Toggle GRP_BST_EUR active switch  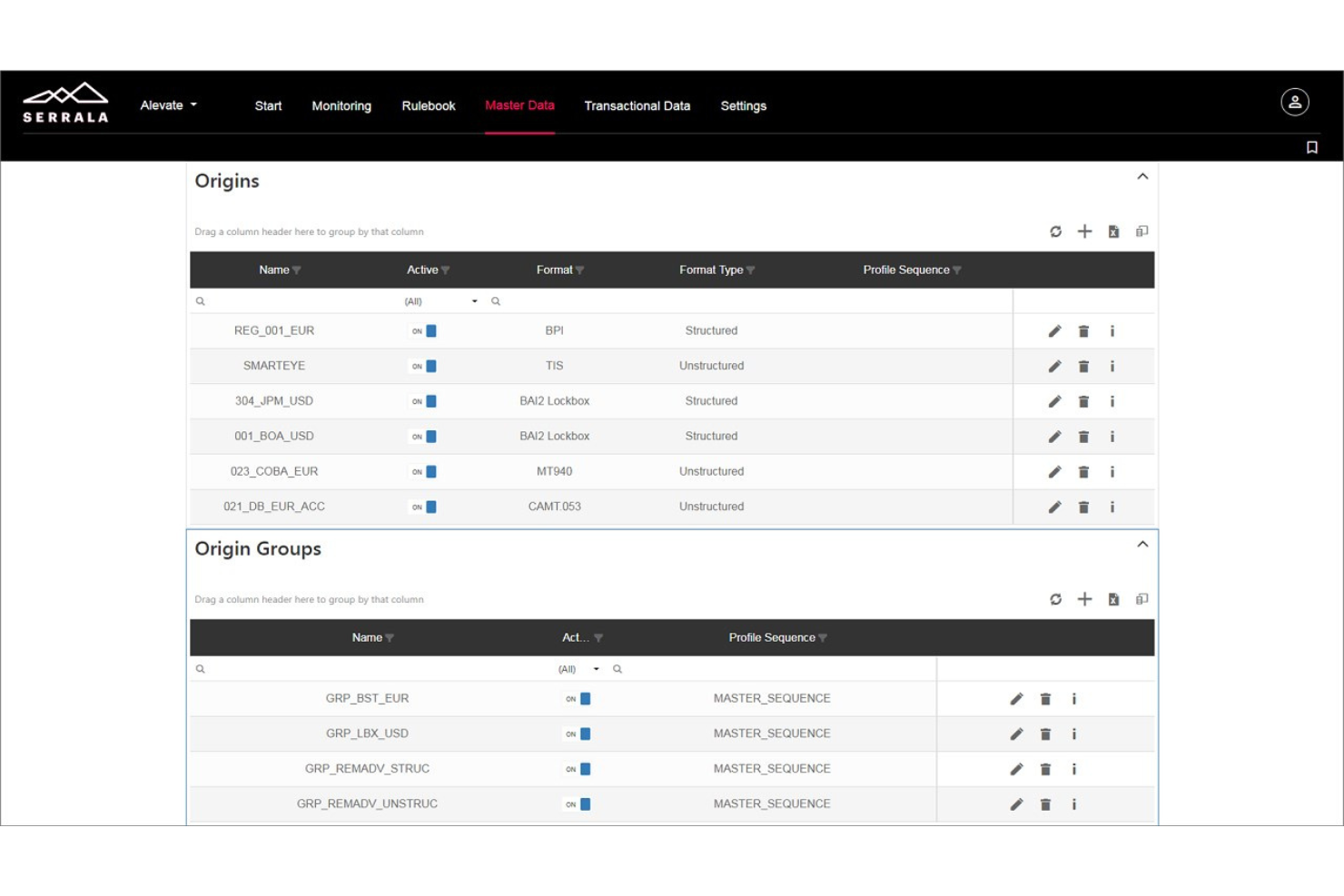[x=578, y=699]
